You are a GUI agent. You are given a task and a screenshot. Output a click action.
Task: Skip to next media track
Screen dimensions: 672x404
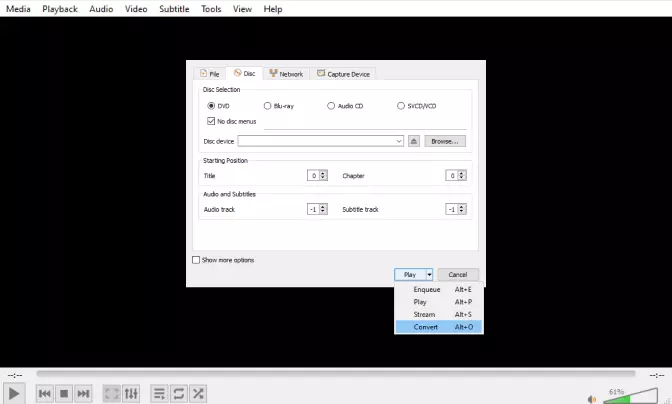click(83, 393)
